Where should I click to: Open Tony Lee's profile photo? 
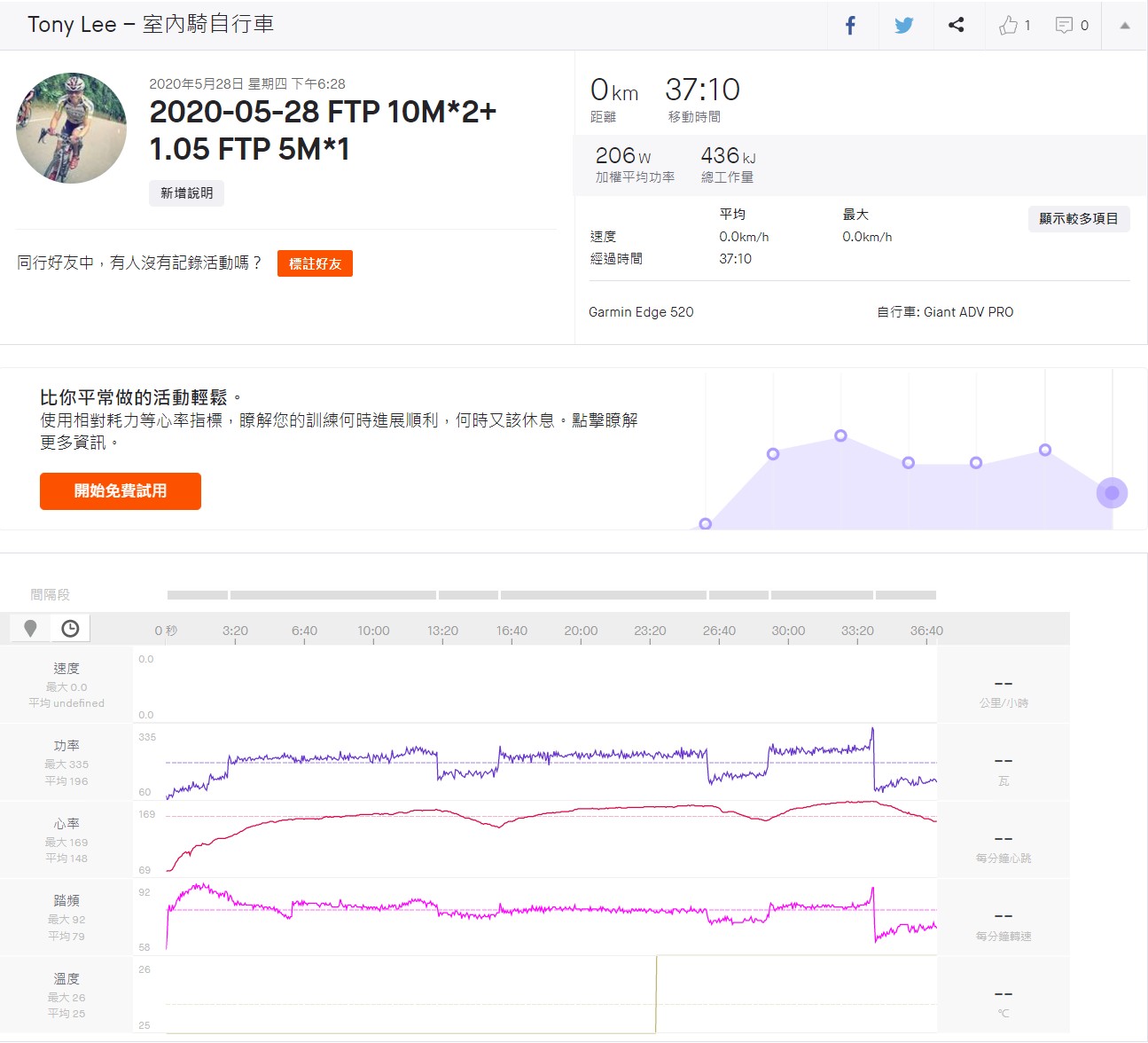coord(71,129)
